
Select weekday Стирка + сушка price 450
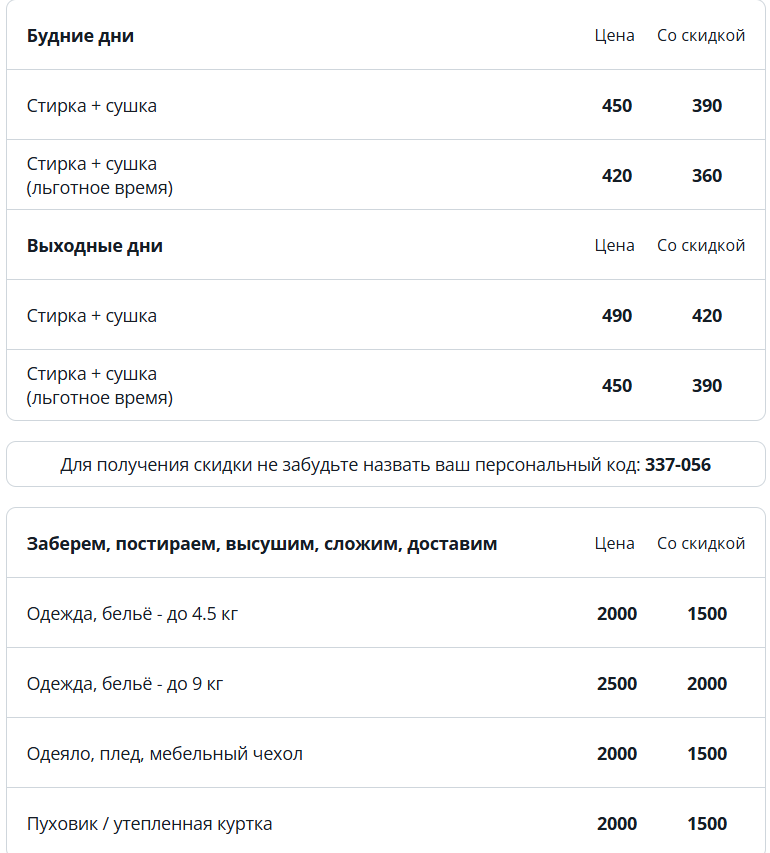click(x=617, y=106)
